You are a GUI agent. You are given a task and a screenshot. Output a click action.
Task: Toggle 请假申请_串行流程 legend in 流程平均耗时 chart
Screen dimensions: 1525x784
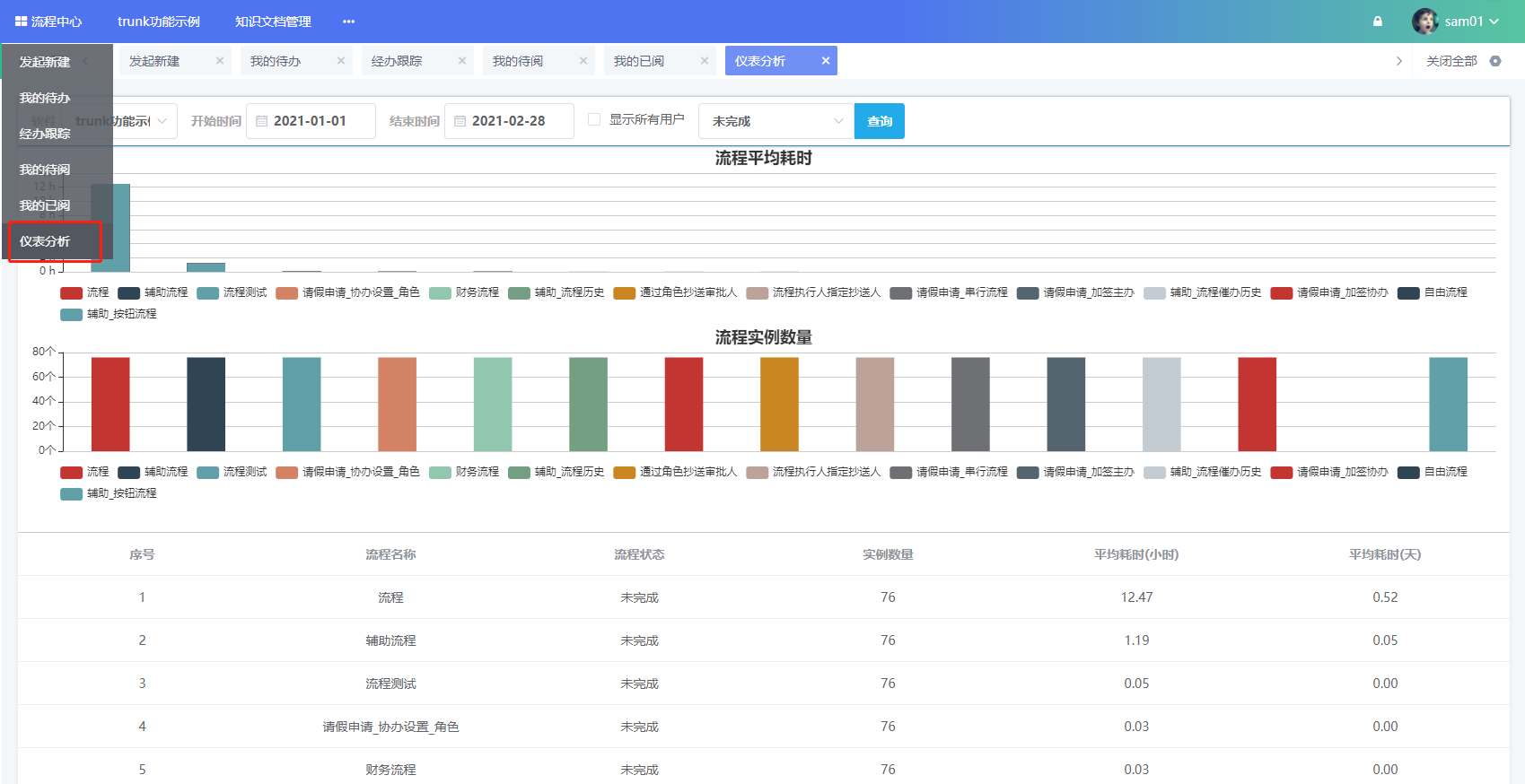click(949, 293)
